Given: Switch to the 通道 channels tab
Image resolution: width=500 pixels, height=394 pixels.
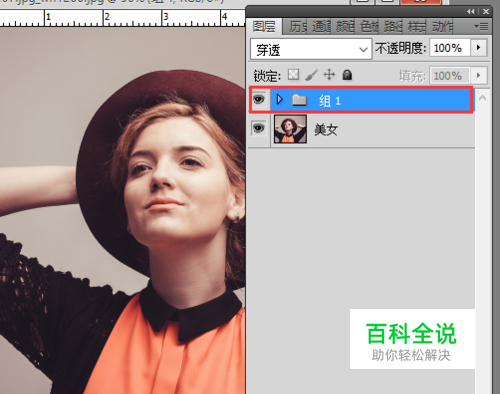Looking at the screenshot, I should (x=321, y=27).
